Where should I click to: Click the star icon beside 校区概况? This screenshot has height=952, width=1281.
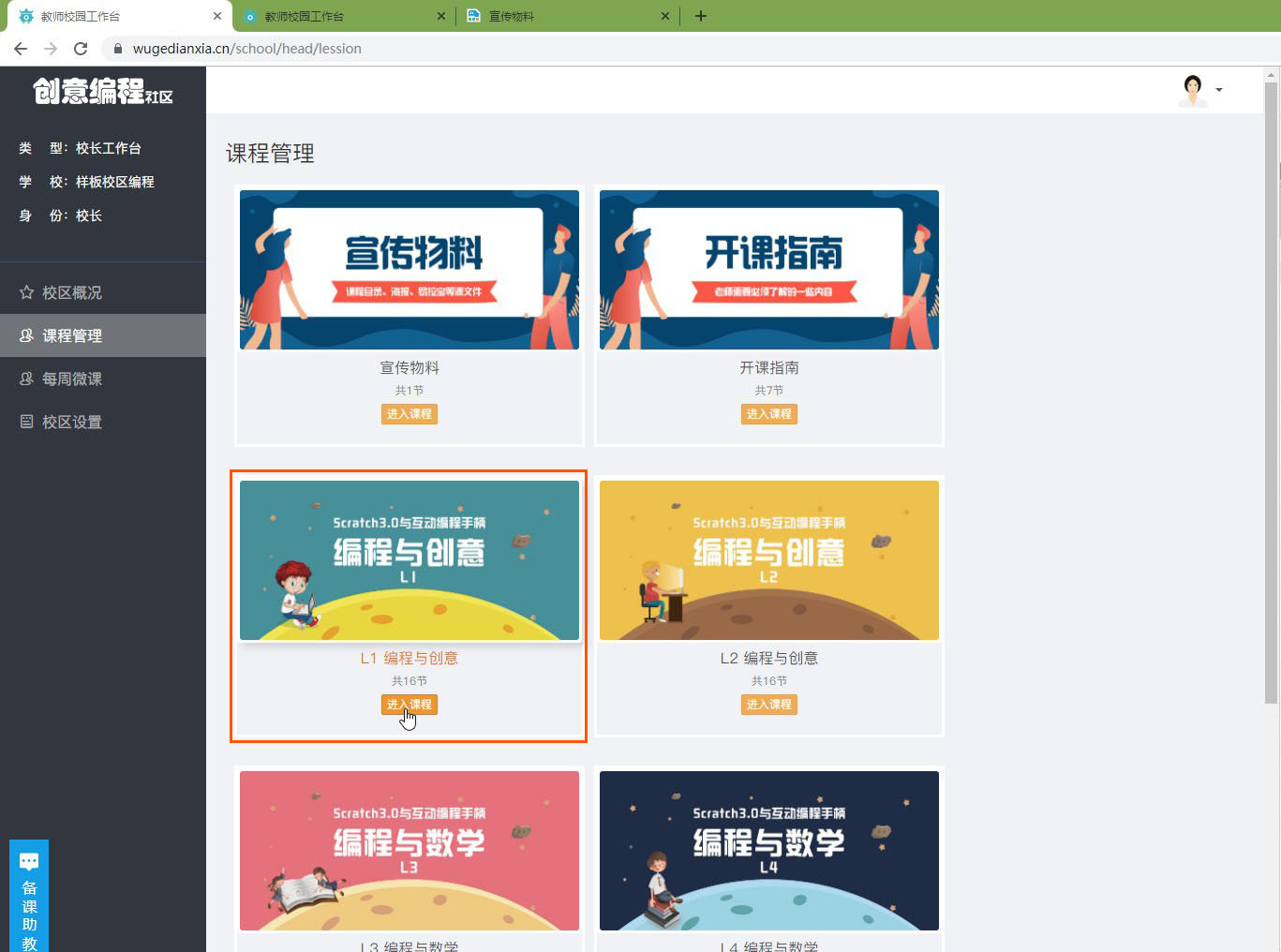click(x=26, y=292)
